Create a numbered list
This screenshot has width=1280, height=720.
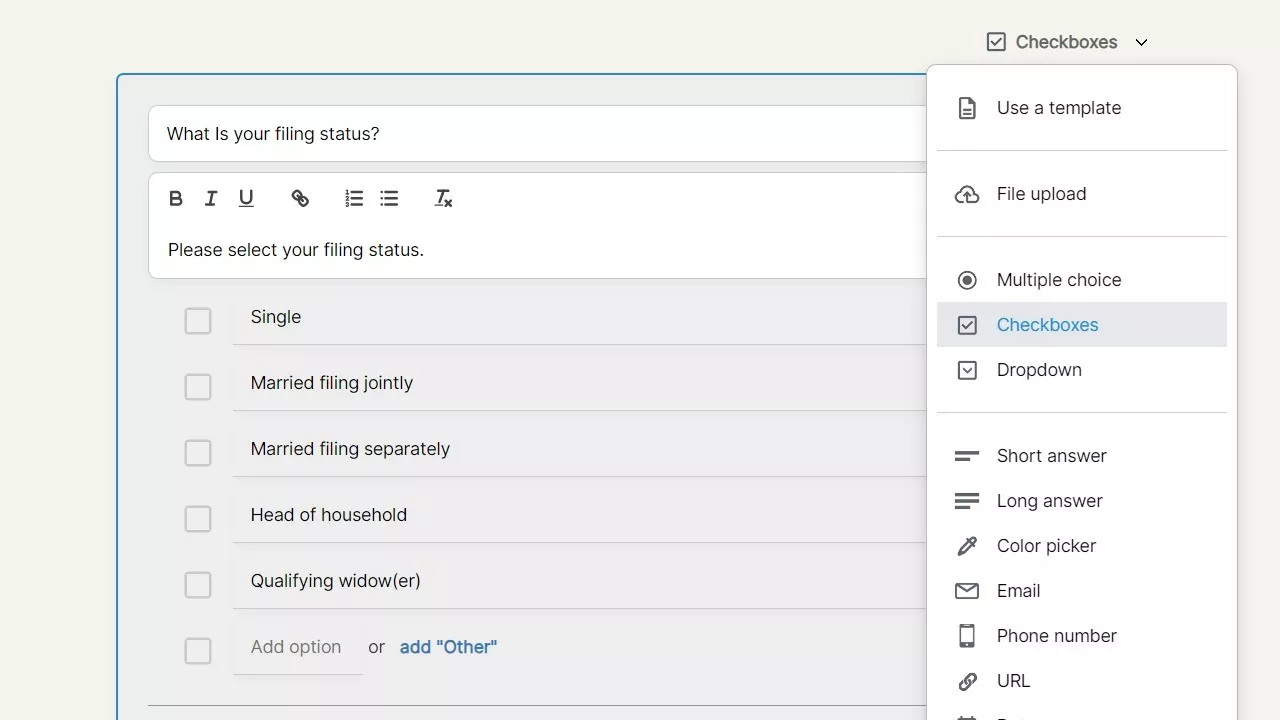tap(354, 199)
